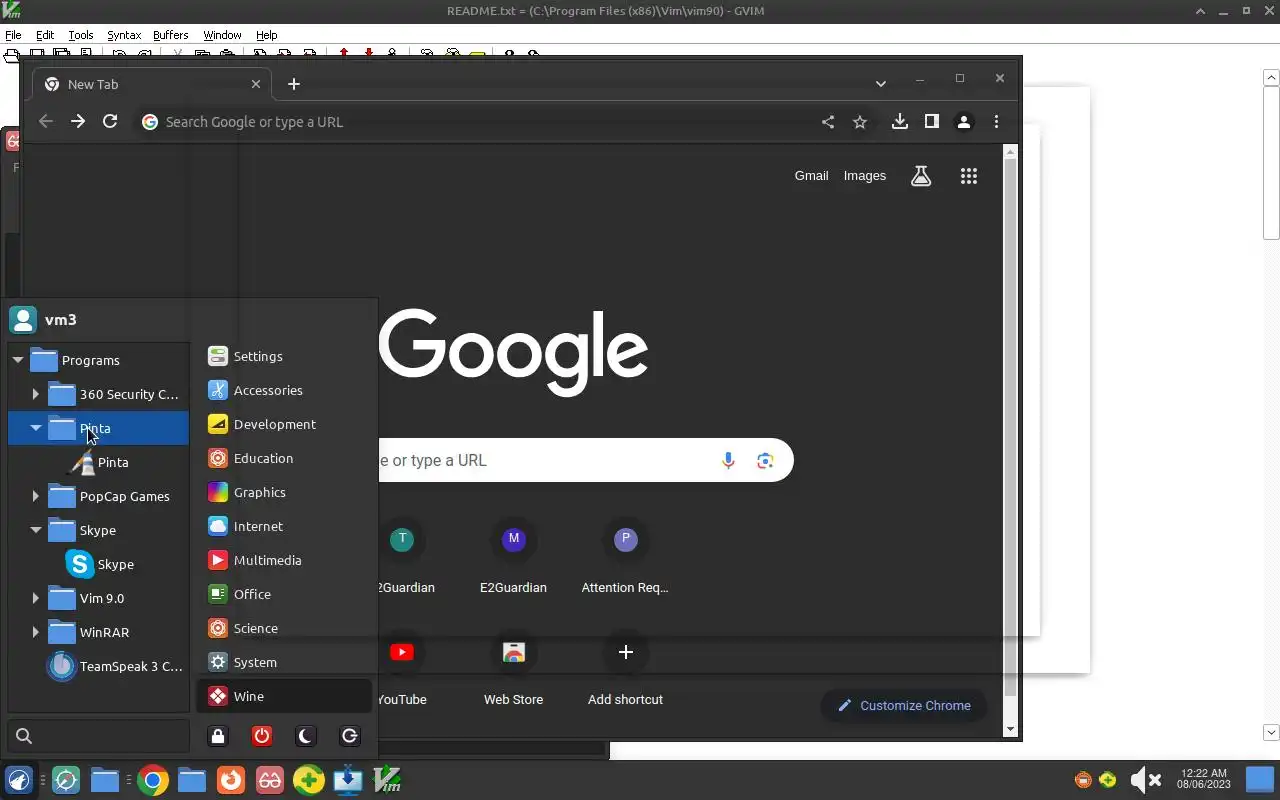1280x800 pixels.
Task: Toggle Chrome side panel icon
Action: (x=932, y=122)
